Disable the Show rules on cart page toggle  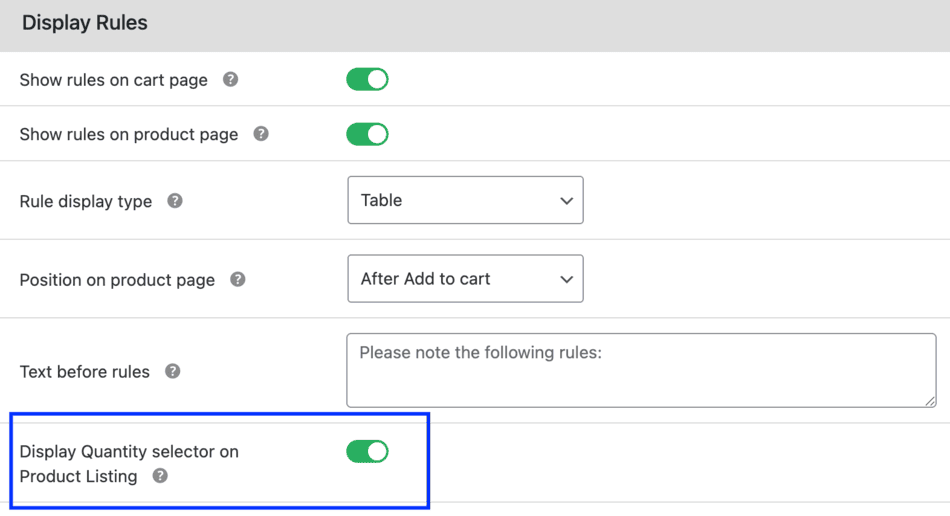pyautogui.click(x=367, y=79)
